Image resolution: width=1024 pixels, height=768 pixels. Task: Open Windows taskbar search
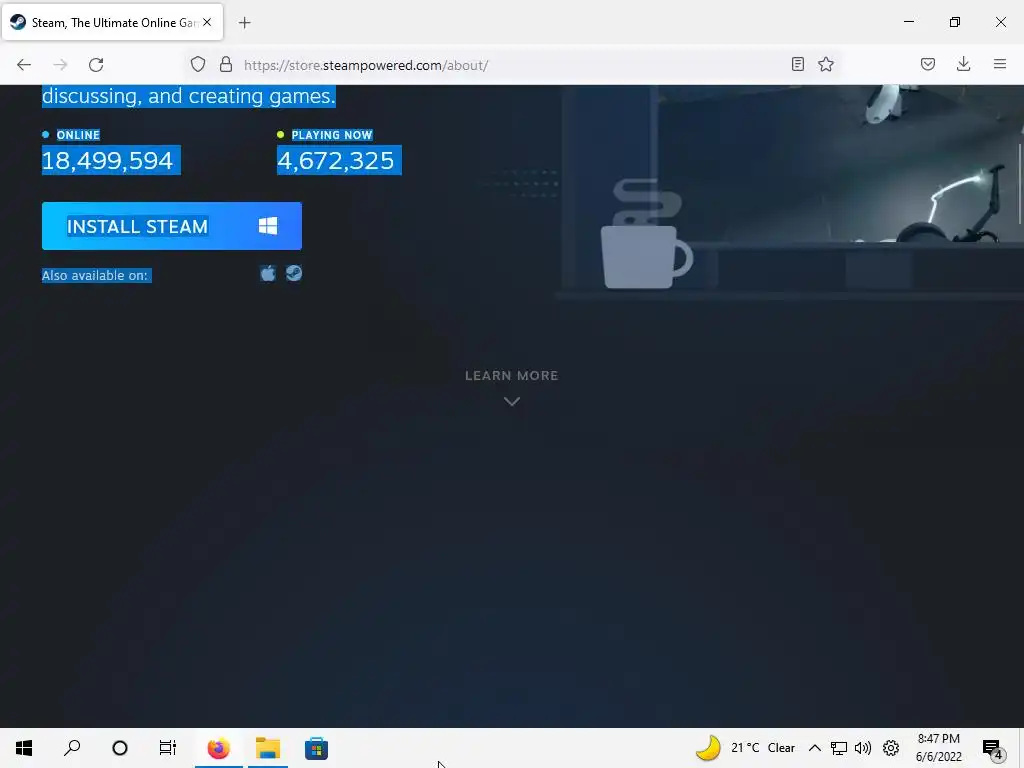(x=72, y=748)
